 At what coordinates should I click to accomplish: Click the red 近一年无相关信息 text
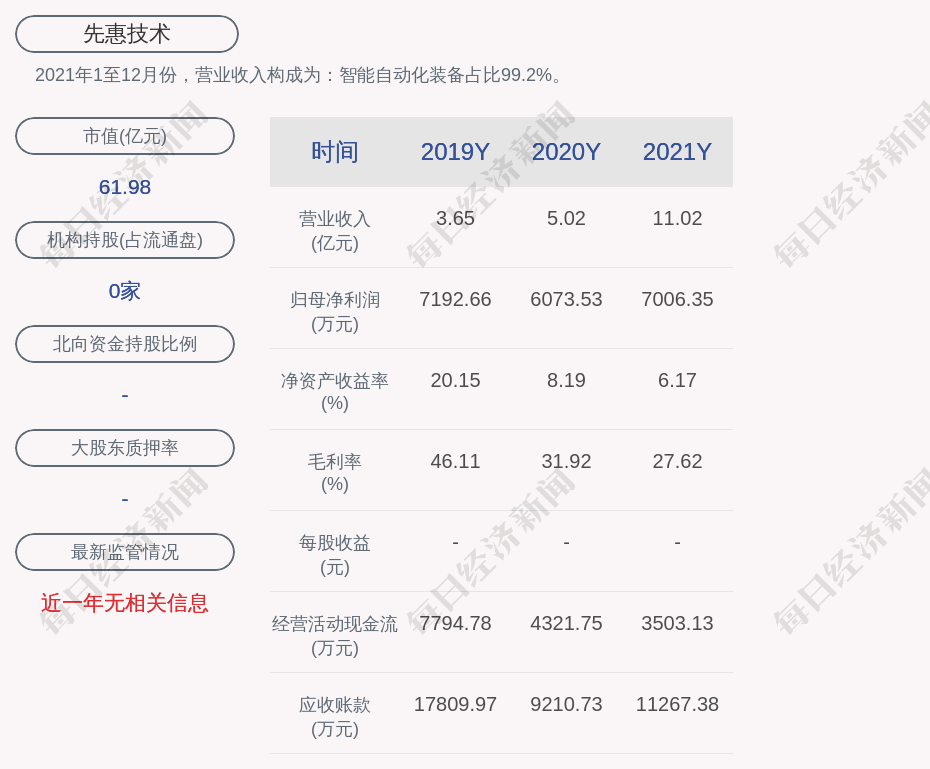[125, 603]
